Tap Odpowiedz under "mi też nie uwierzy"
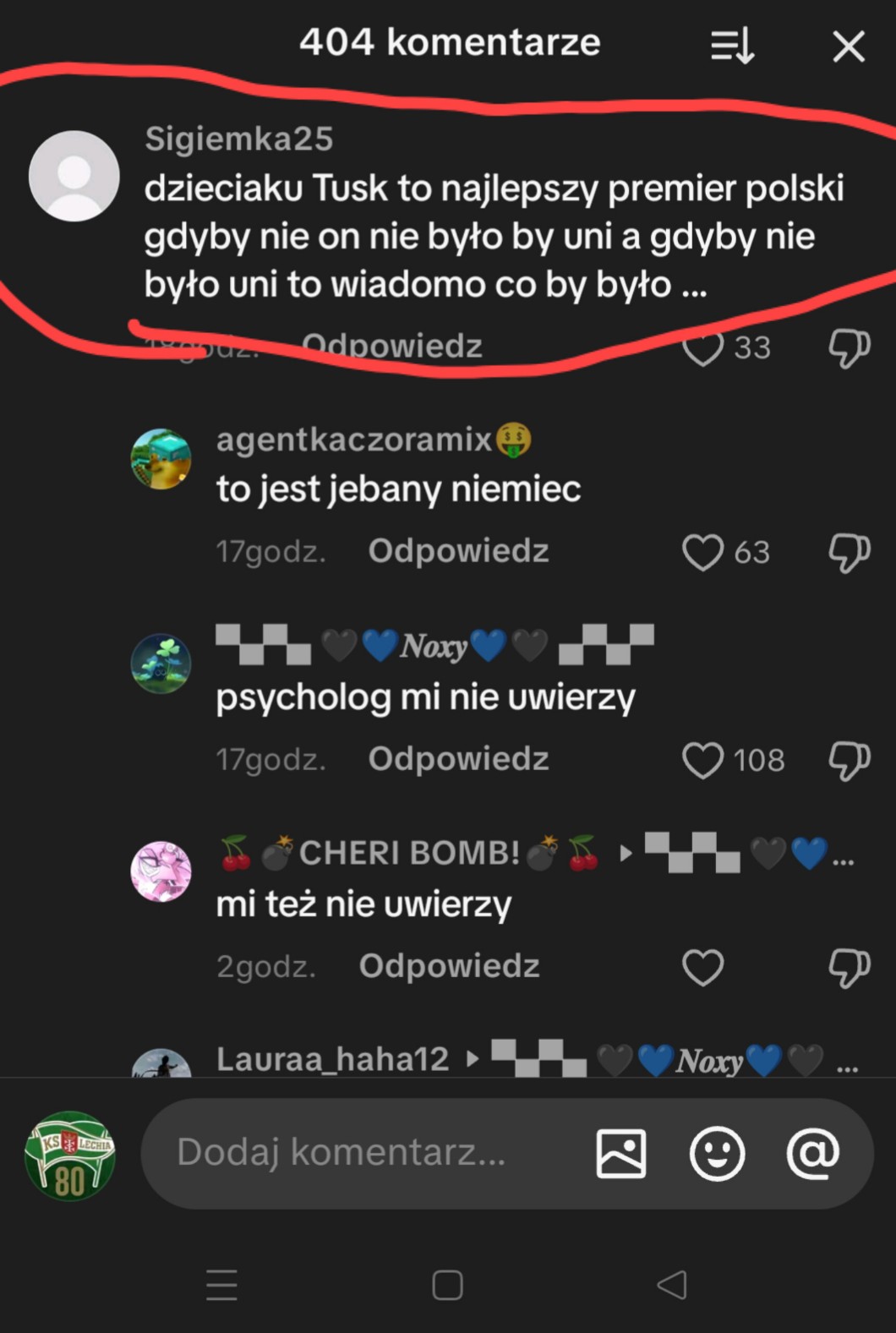The height and width of the screenshot is (1333, 896). [x=449, y=966]
